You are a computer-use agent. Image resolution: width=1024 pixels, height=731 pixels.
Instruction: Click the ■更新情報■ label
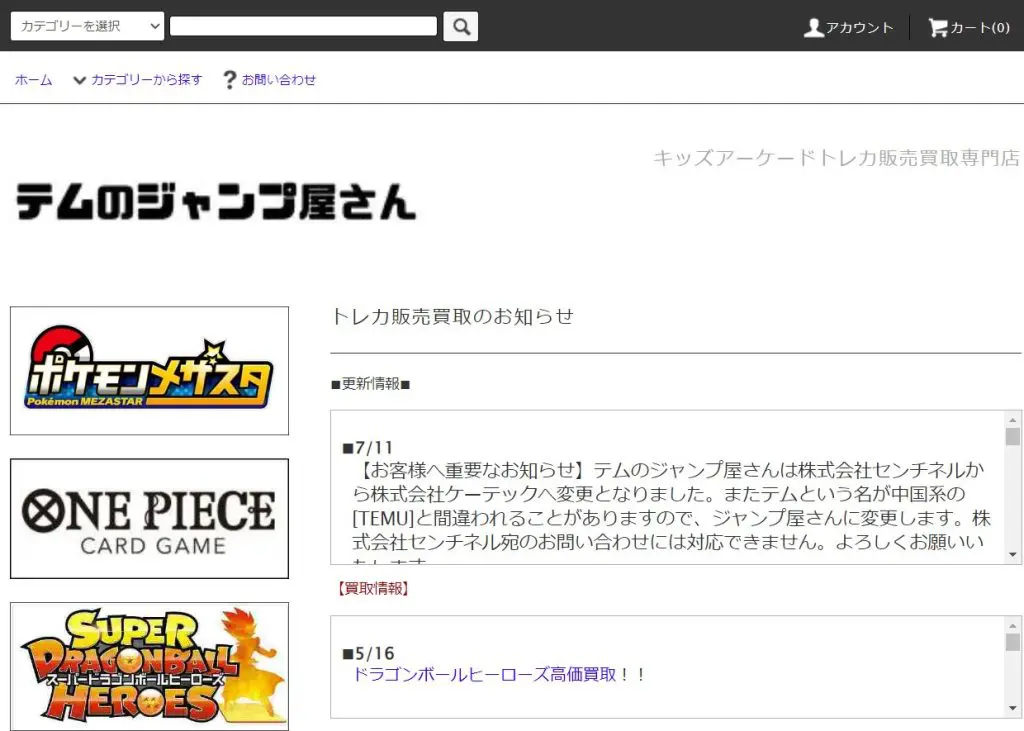coord(370,383)
